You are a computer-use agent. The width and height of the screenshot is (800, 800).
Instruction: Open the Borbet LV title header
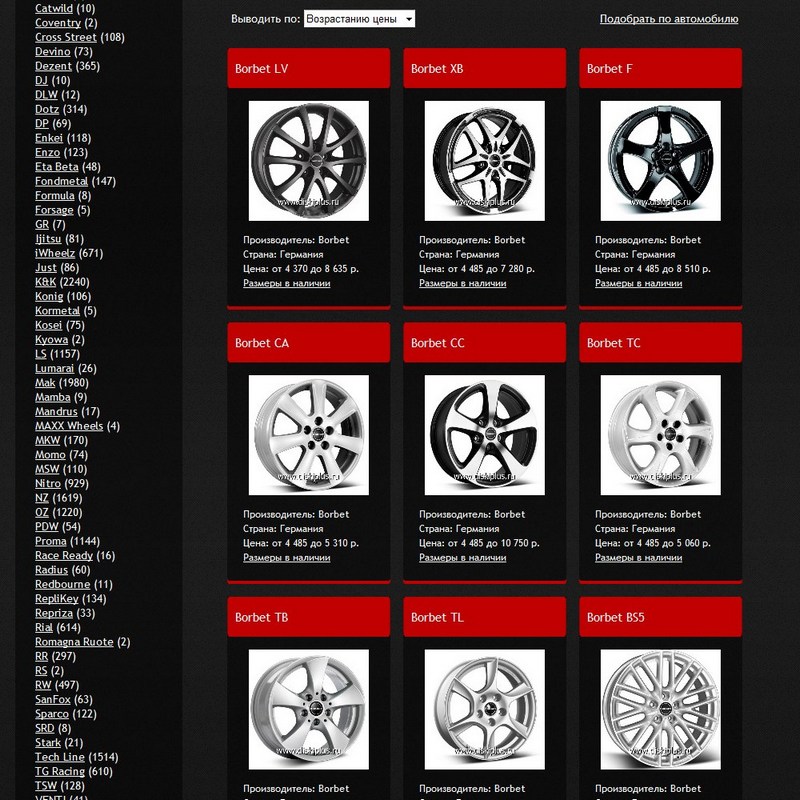pyautogui.click(x=309, y=68)
